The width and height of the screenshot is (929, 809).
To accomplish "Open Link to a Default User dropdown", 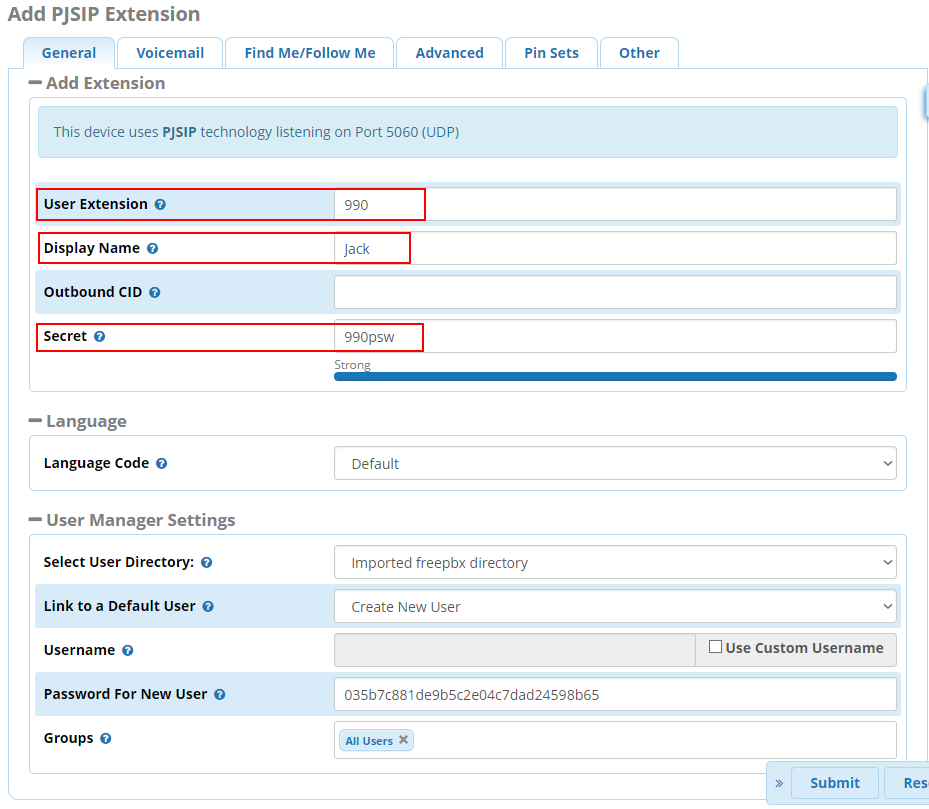I will pyautogui.click(x=615, y=607).
